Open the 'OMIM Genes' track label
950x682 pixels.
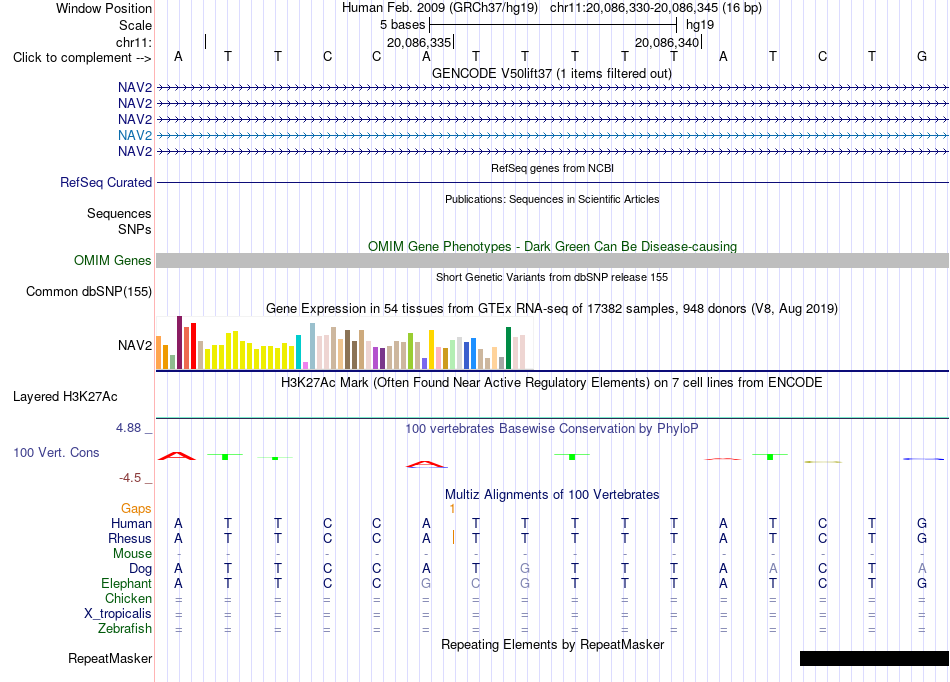tap(113, 260)
